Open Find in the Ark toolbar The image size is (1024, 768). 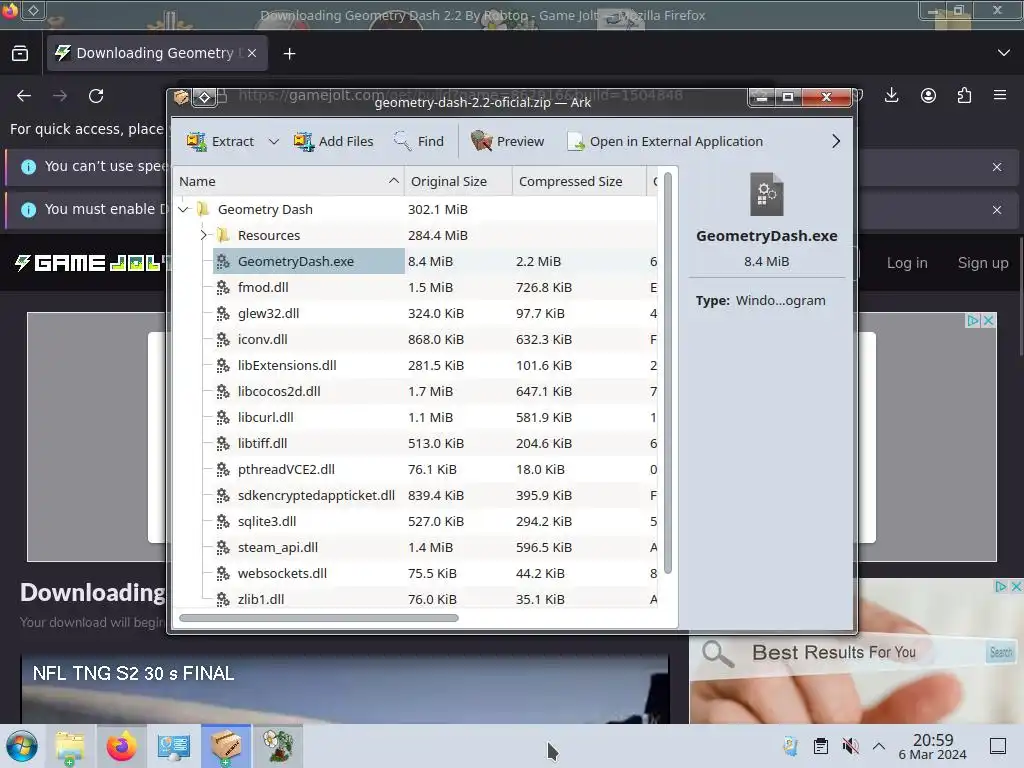point(419,141)
